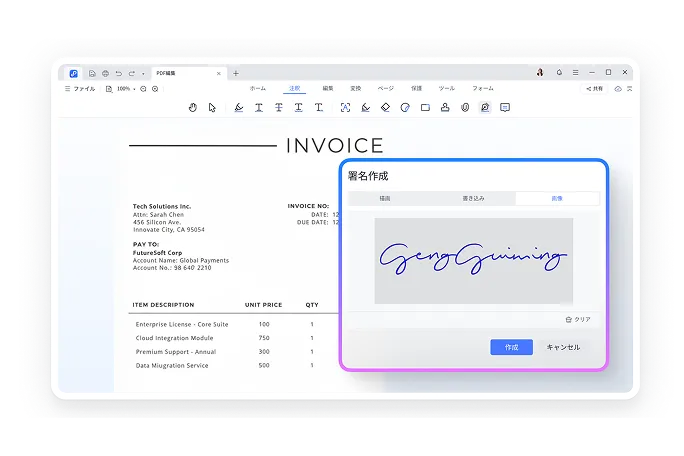Select the Area highlight tool

[x=345, y=107]
